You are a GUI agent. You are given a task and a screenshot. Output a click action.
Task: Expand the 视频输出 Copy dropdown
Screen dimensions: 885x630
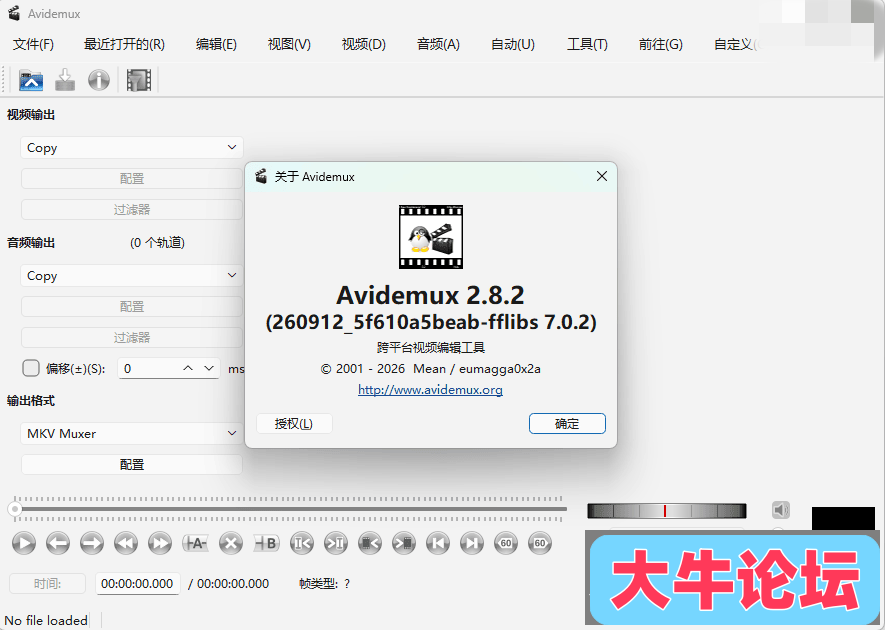click(x=132, y=147)
